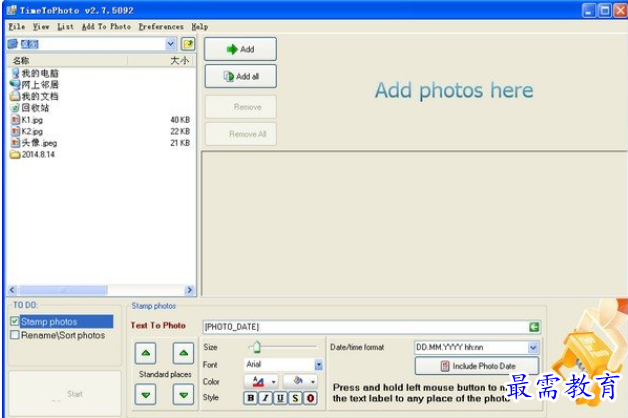Toggle Shadow (S) text style
Screen dimensions: 628x418
pyautogui.click(x=295, y=398)
